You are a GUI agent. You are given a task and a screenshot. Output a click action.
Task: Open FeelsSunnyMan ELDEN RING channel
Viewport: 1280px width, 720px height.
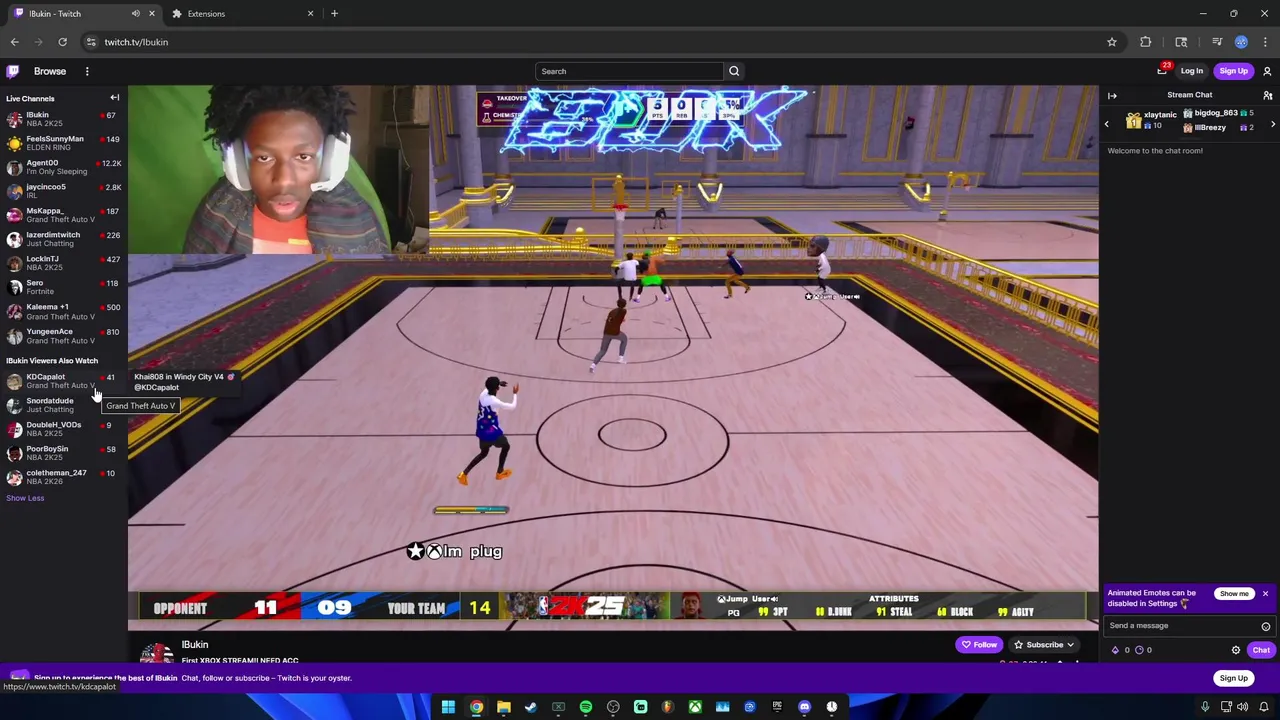[x=63, y=143]
